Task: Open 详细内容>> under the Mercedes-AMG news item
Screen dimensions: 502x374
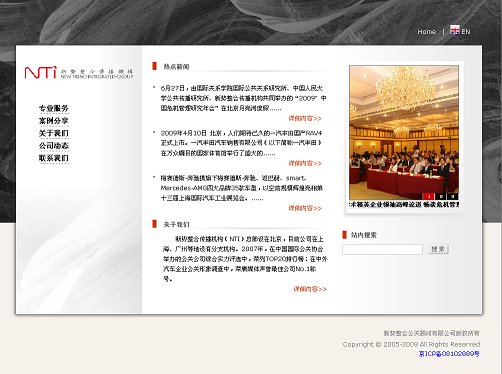Action: coord(305,208)
